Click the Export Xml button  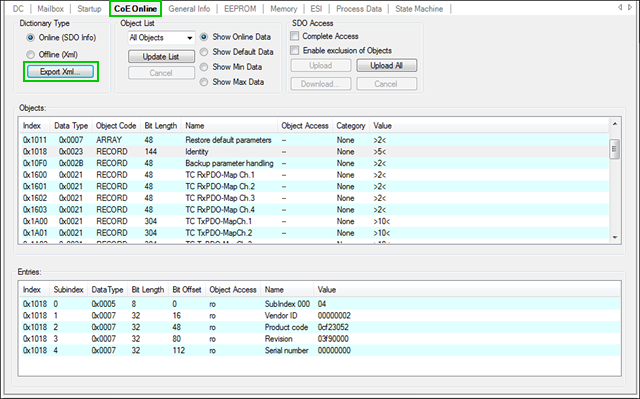pos(60,72)
